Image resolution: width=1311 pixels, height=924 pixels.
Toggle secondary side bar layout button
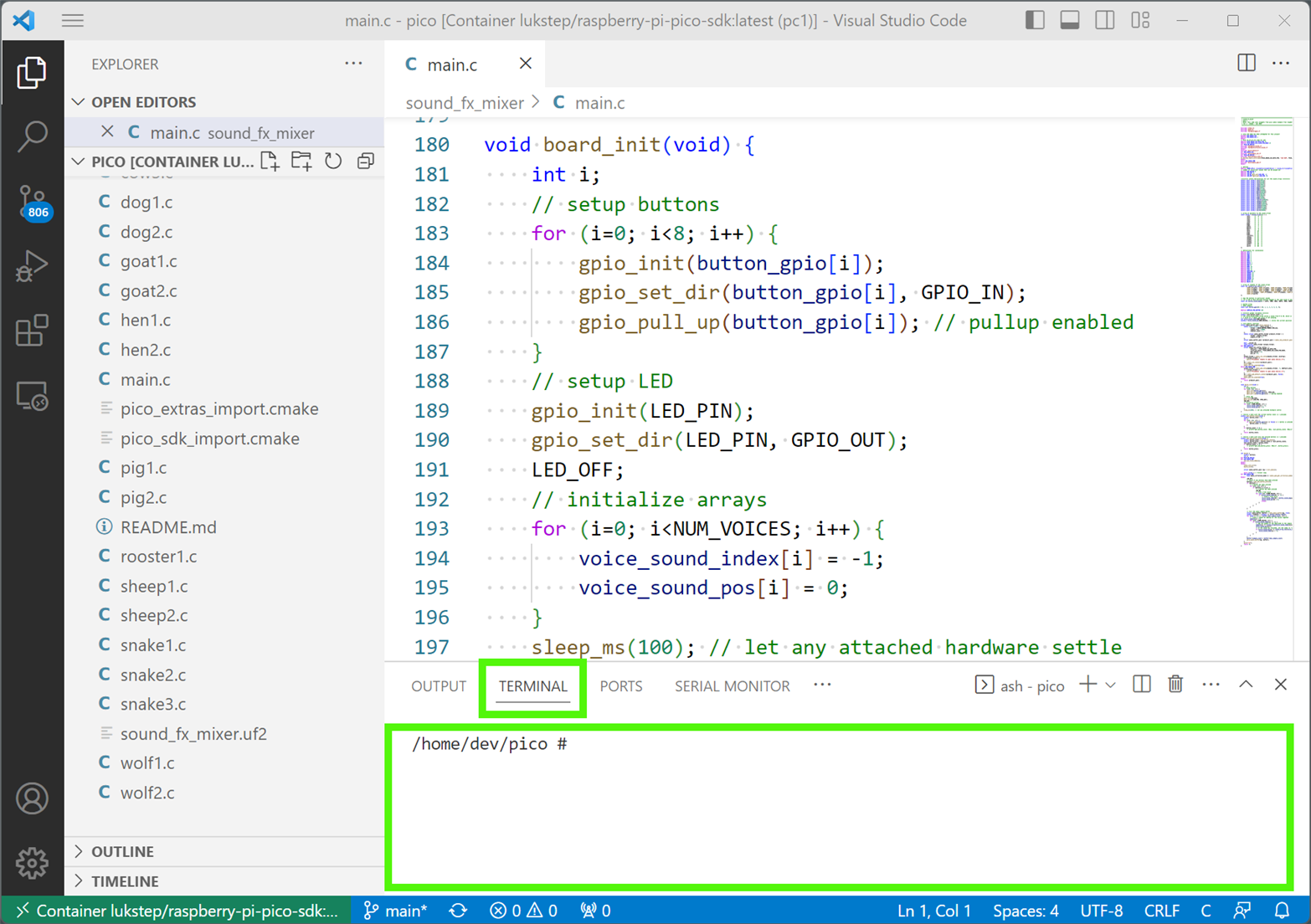pyautogui.click(x=1105, y=20)
